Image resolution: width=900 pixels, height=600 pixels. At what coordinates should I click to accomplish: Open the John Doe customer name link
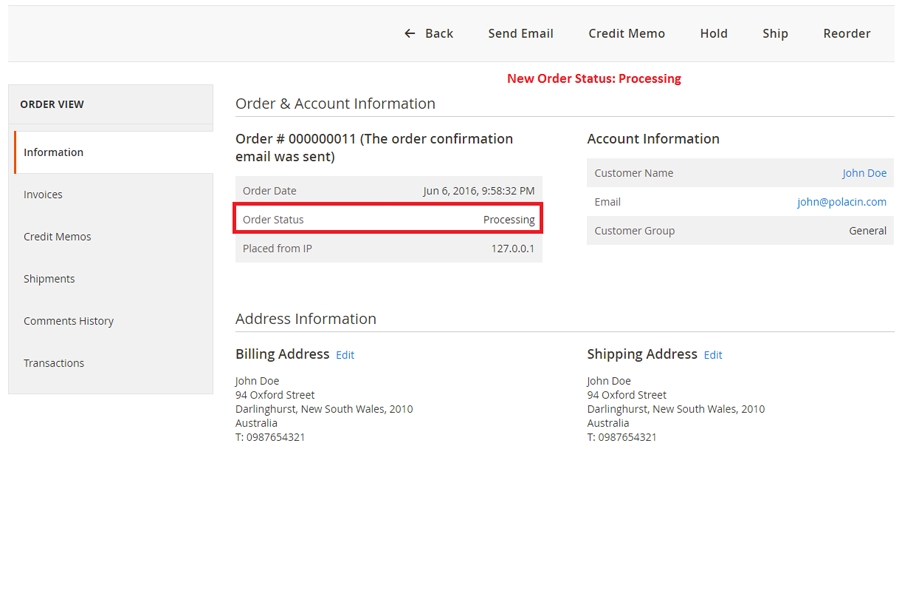pyautogui.click(x=864, y=173)
